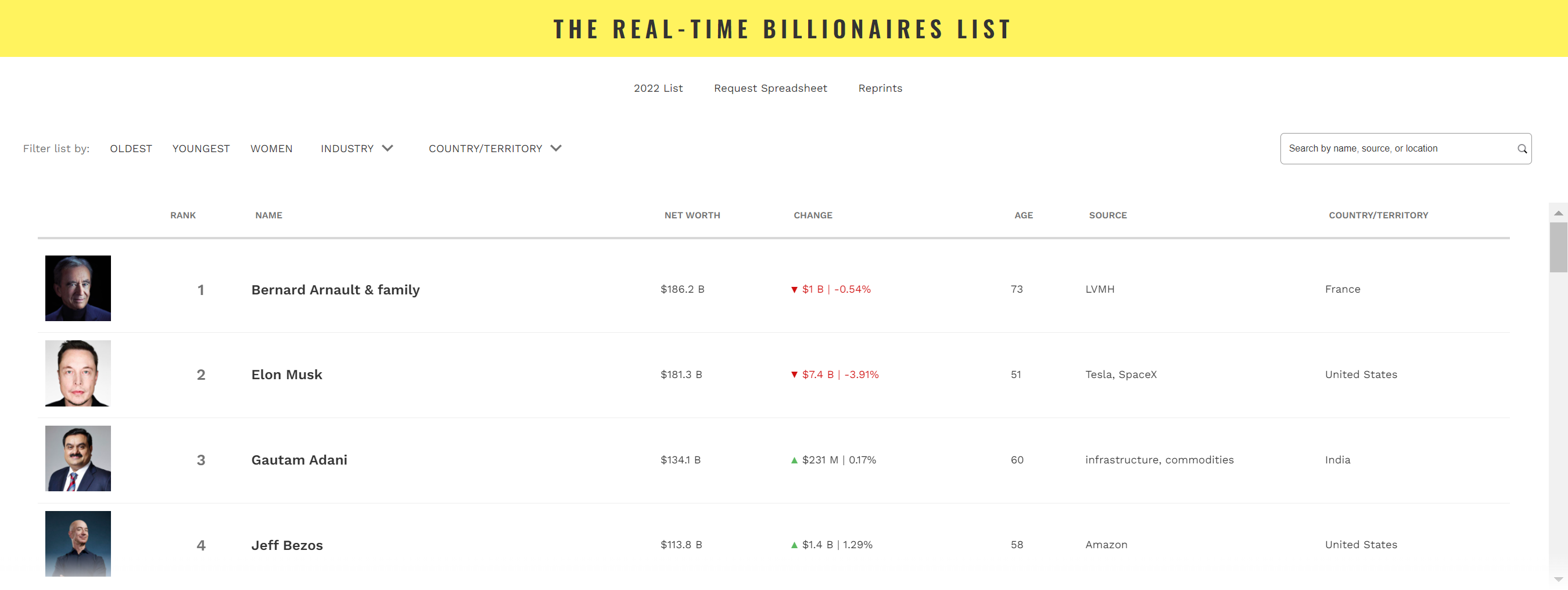Click the search by name input field
Viewport: 1568px width, 590px height.
coord(1397,149)
